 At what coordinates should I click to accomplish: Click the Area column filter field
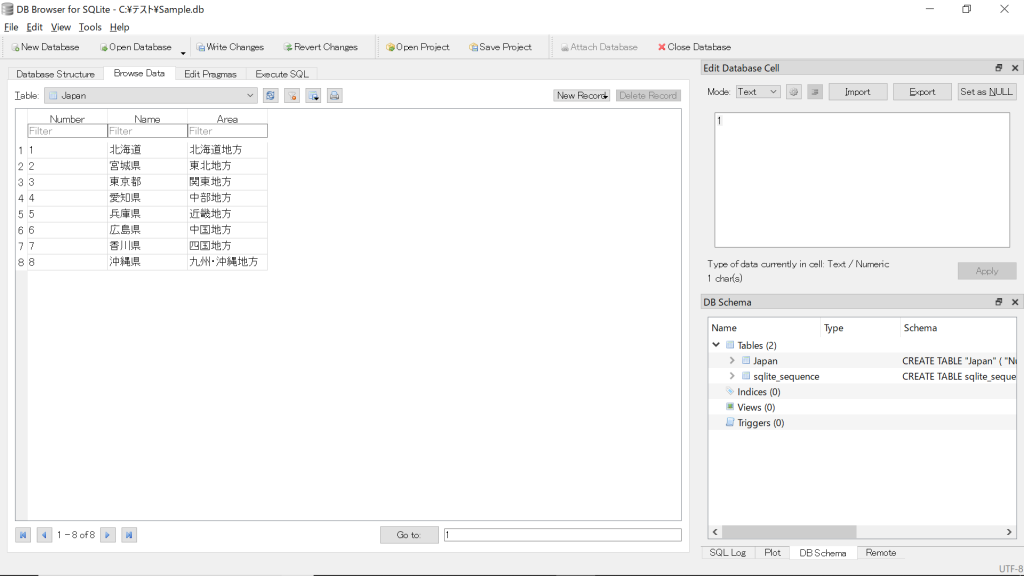(227, 131)
